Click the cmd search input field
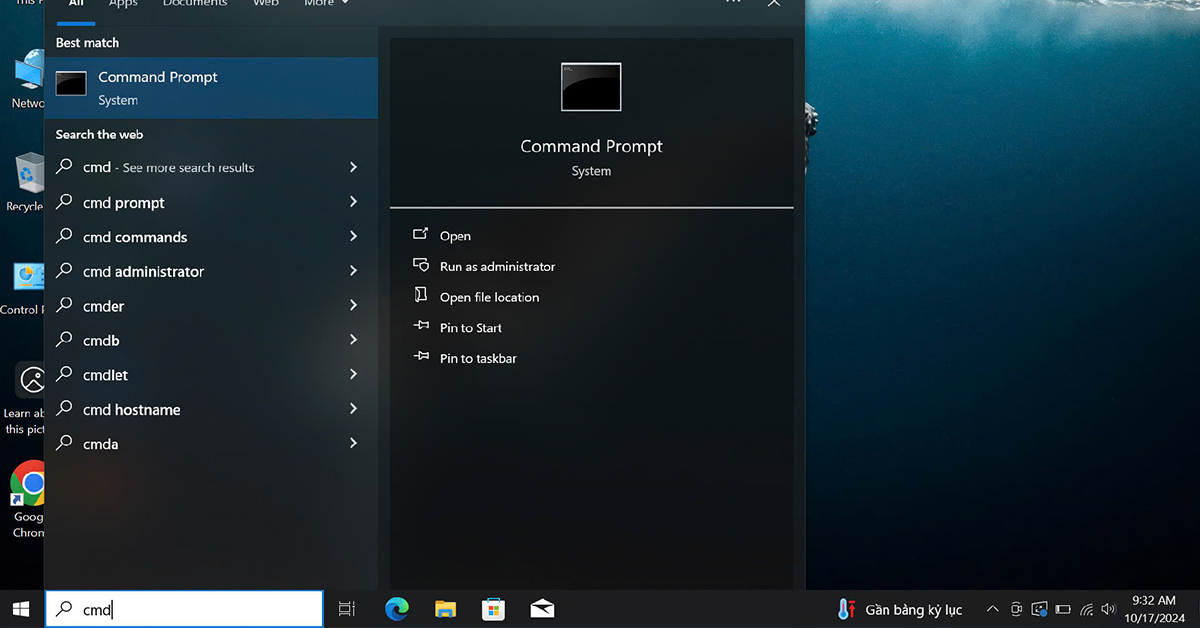Screen dimensions: 1200x628 (185, 608)
